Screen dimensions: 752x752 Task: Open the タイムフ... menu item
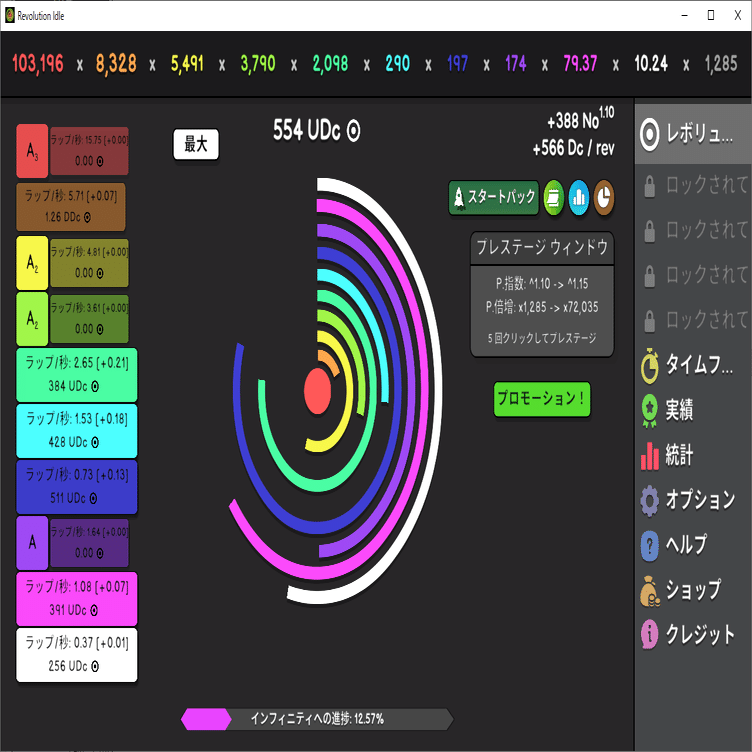[693, 366]
